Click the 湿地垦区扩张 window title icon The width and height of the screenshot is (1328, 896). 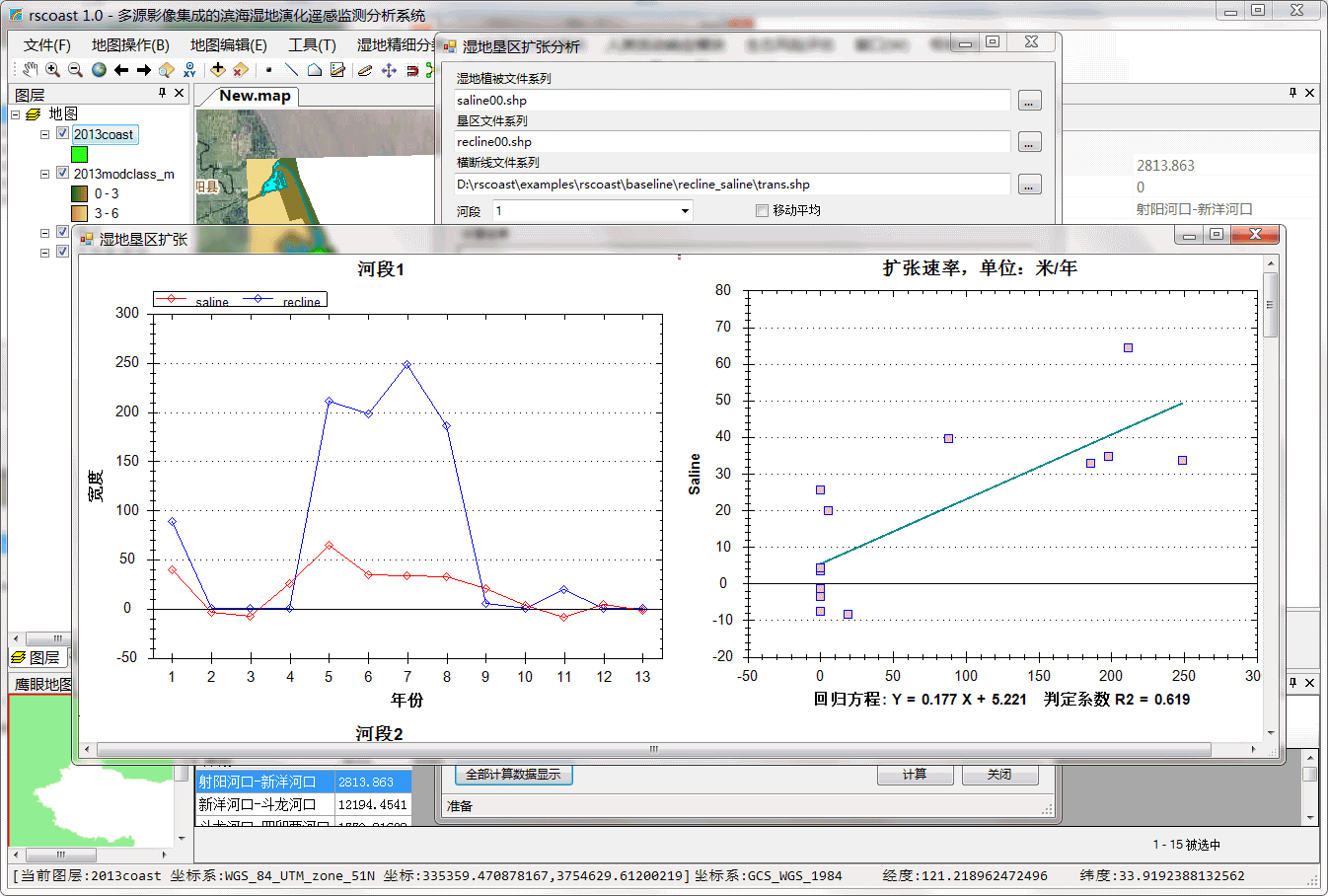click(87, 239)
